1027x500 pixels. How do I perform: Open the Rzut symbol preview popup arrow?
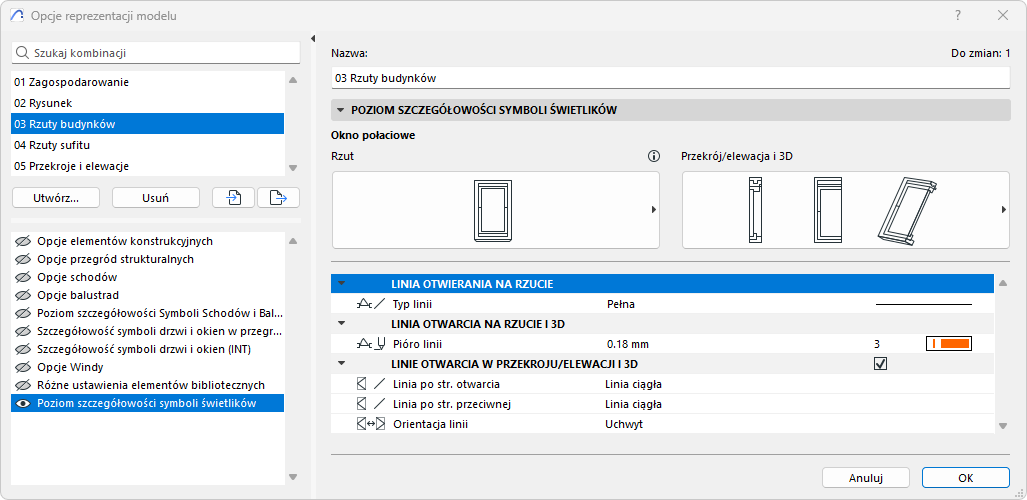(653, 210)
